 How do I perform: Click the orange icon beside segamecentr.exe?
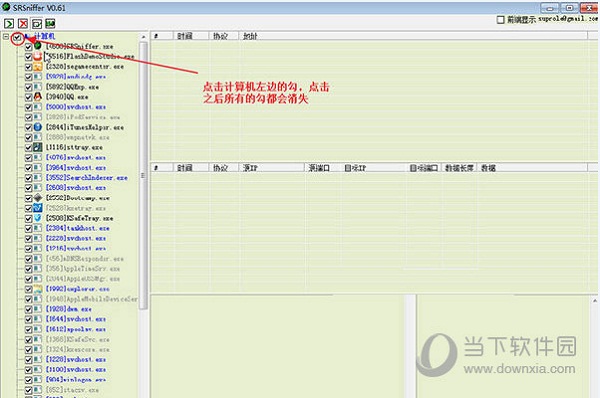pos(38,67)
